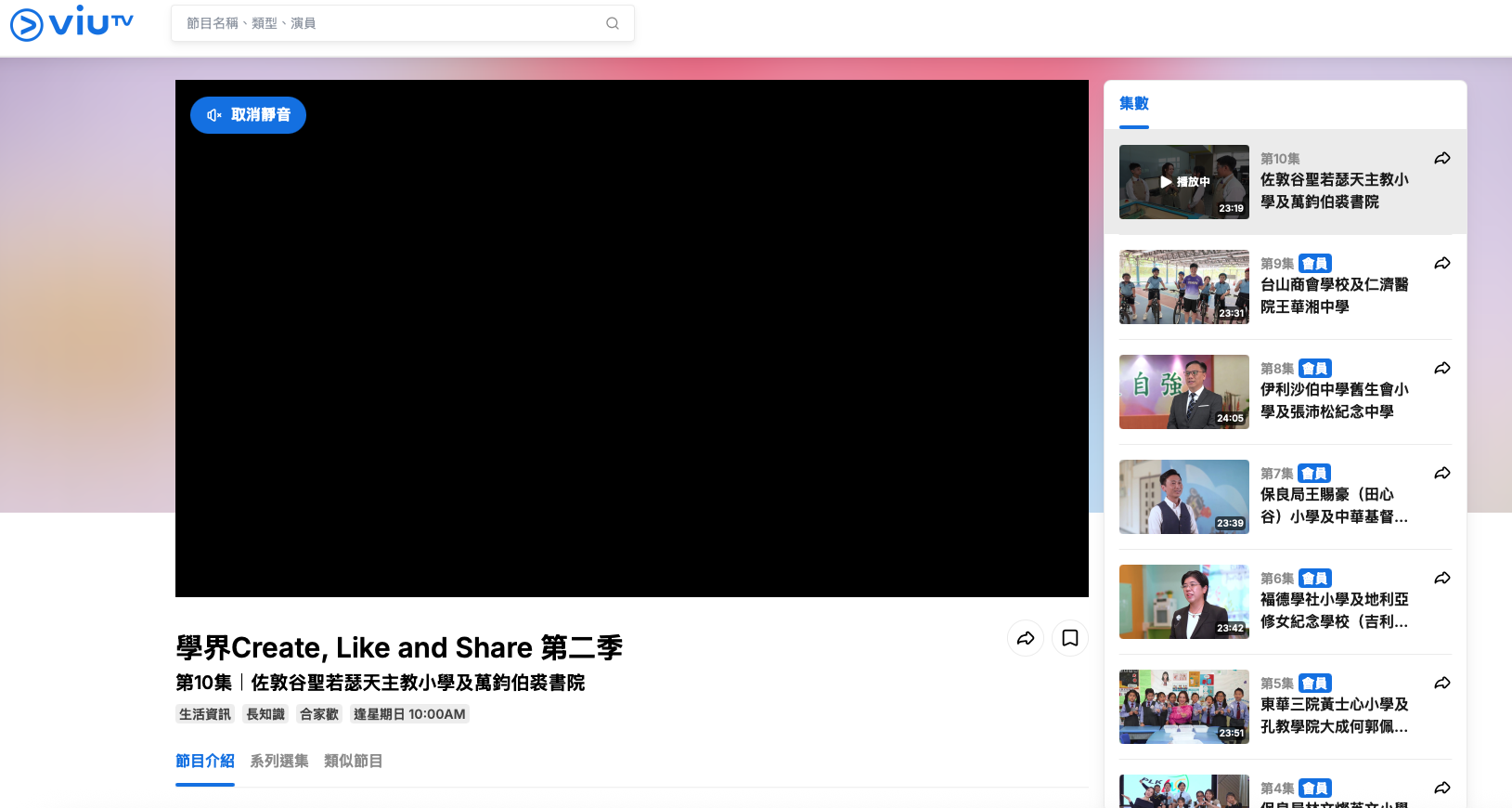The height and width of the screenshot is (808, 1512).
Task: Click the 會員 badge on 第4集
Action: click(1315, 788)
